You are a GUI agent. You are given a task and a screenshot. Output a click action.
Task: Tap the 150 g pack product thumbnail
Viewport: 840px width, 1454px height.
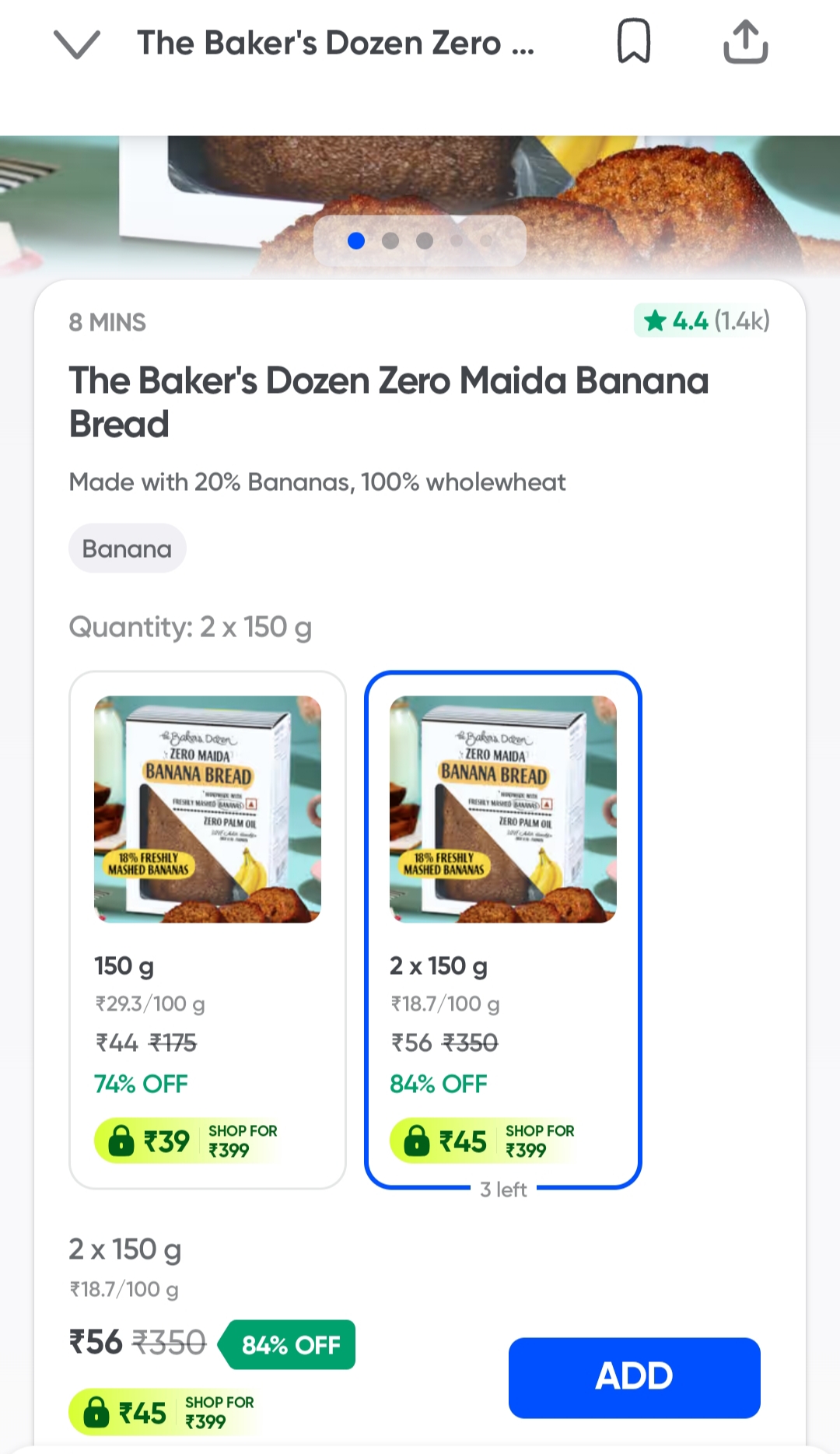pos(207,809)
